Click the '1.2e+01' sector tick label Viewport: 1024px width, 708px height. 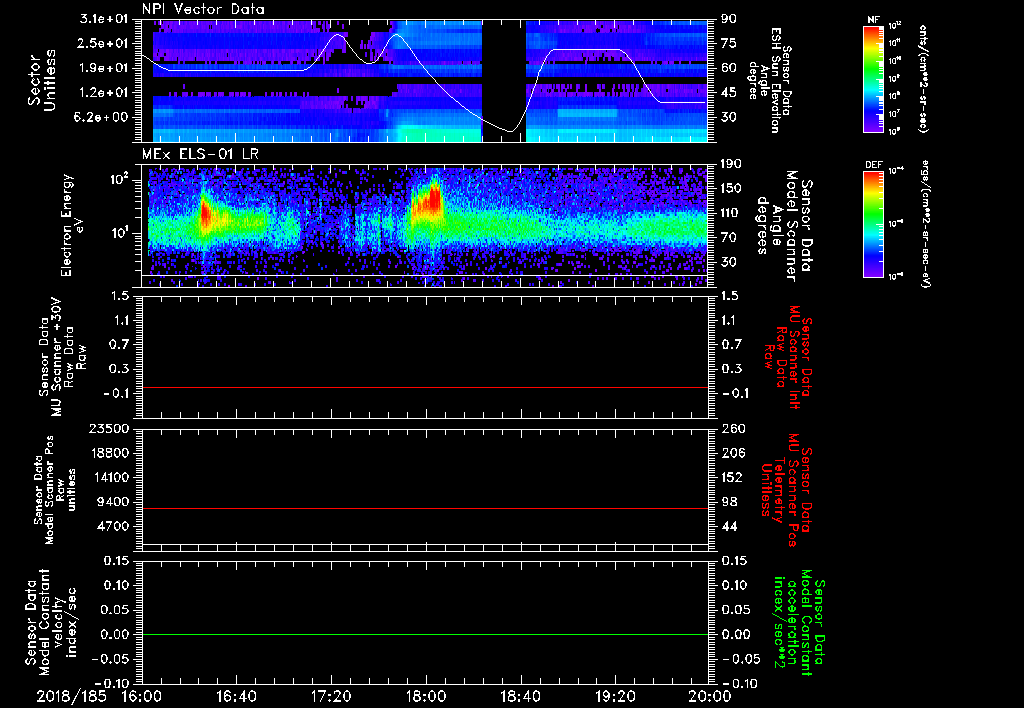(104, 93)
